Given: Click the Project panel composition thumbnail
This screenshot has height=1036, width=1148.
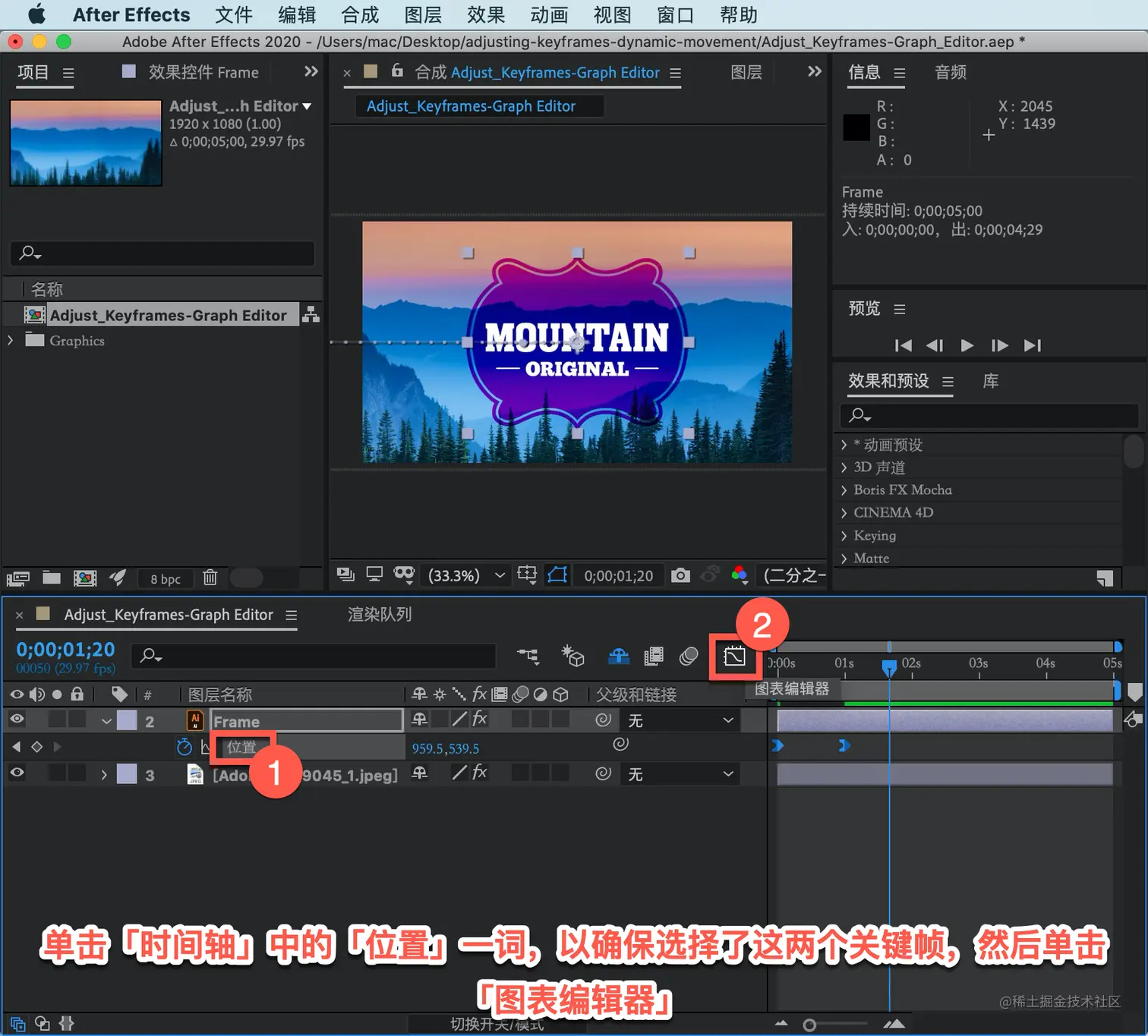Looking at the screenshot, I should tap(86, 143).
